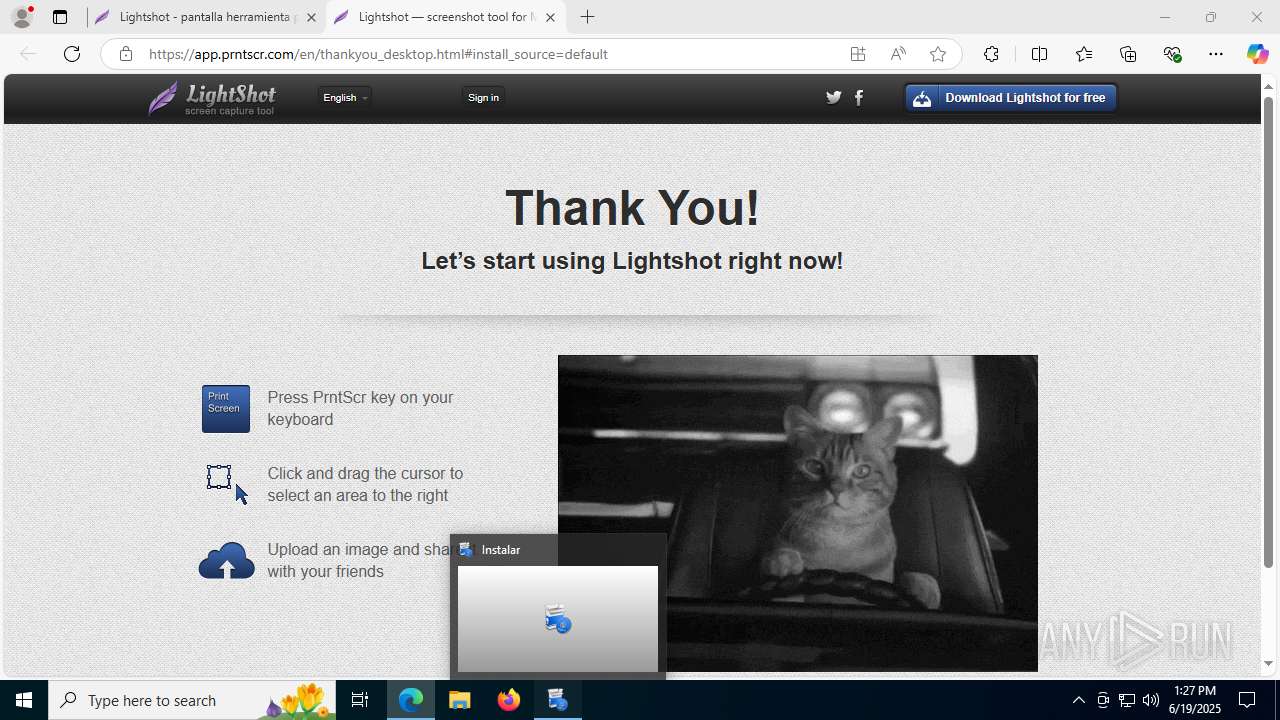This screenshot has height=720, width=1280.
Task: Select the Lightshot screenshot tool tab
Action: coord(444,17)
